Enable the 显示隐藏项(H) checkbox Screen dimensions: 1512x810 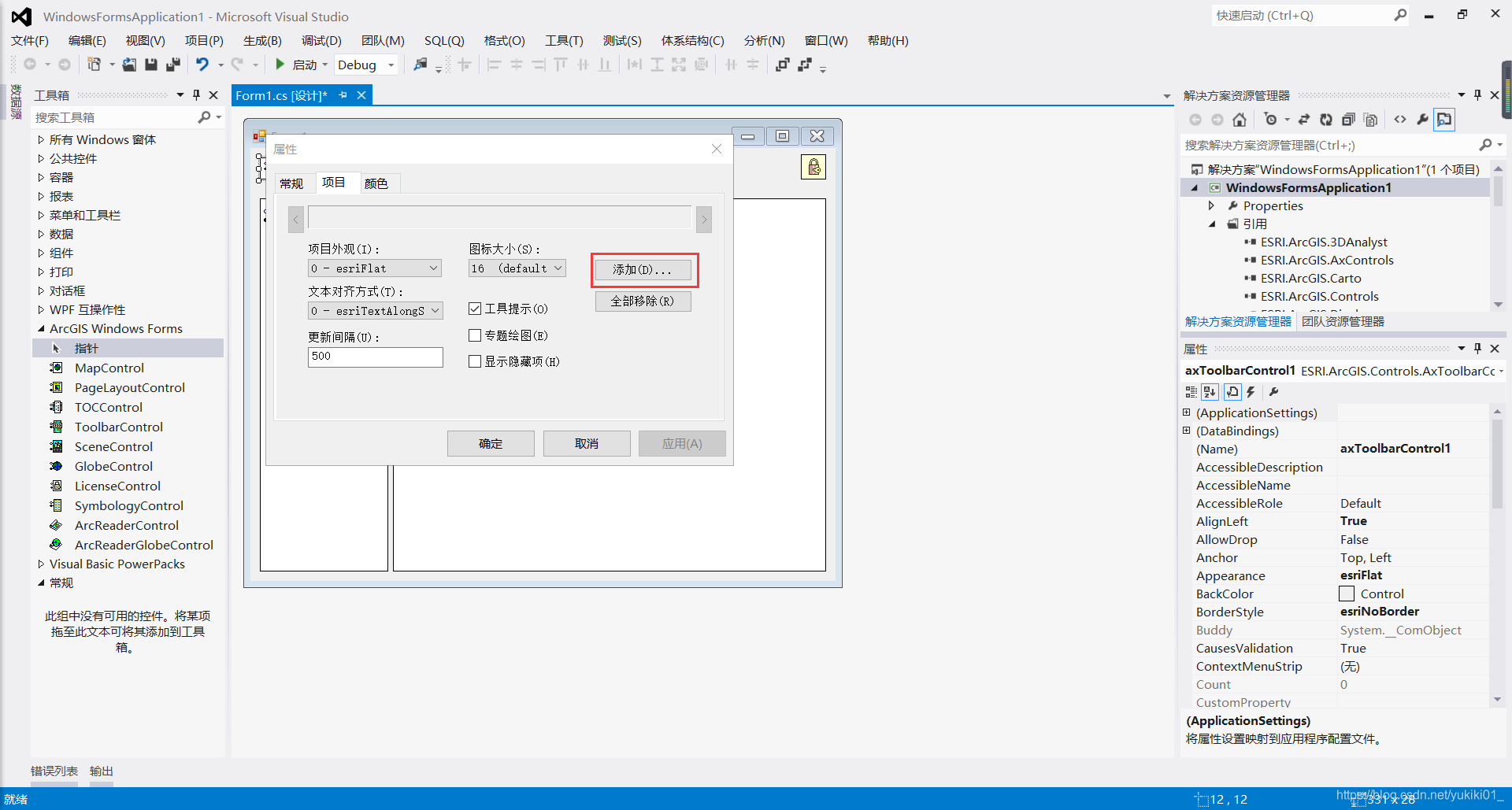[475, 361]
